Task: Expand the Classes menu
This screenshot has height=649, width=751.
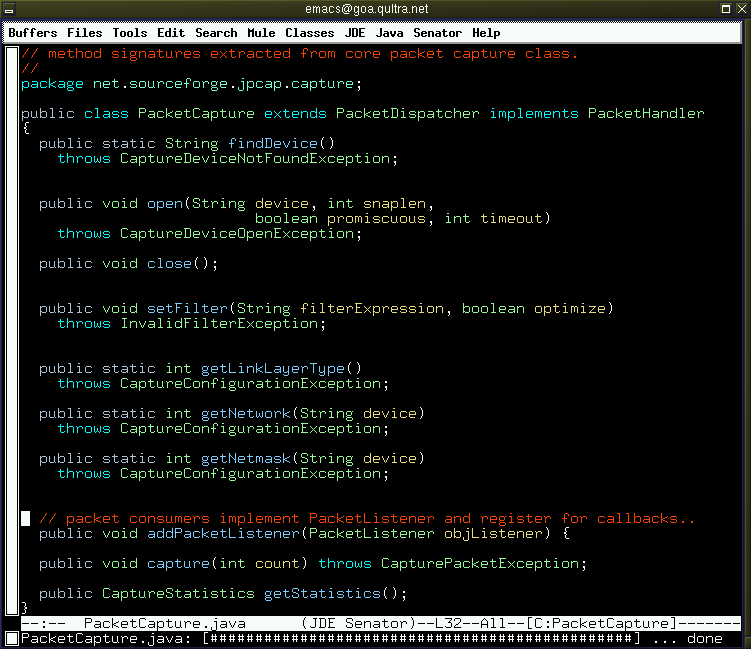Action: 309,33
